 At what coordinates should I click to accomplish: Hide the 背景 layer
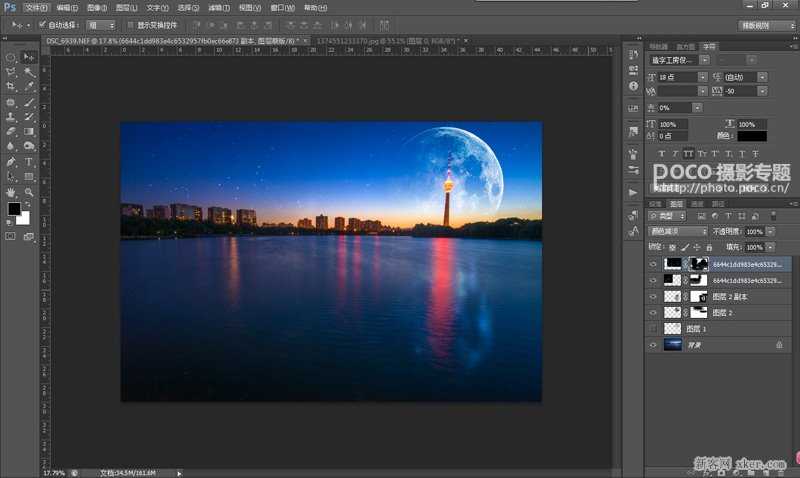coord(653,345)
